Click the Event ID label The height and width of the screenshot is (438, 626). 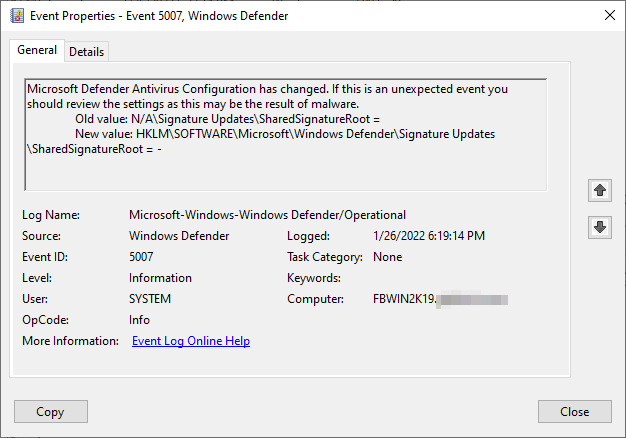(45, 257)
